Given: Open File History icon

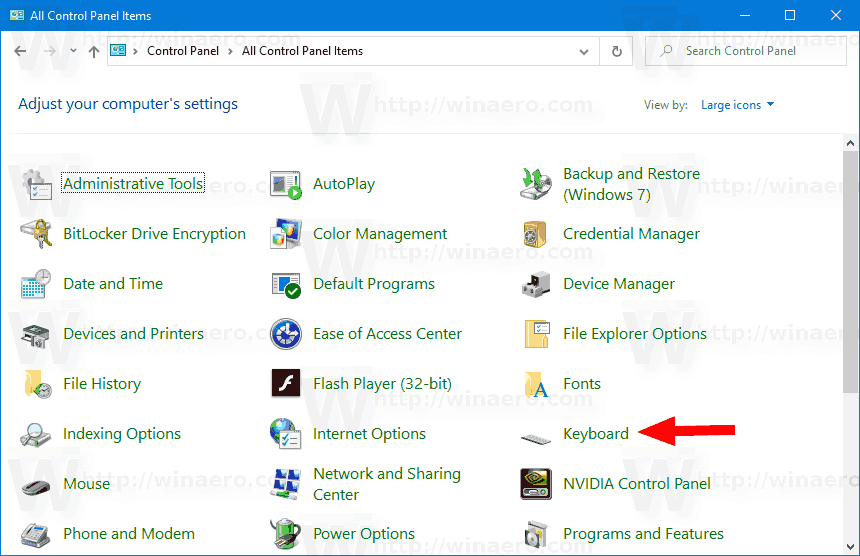Looking at the screenshot, I should [x=38, y=384].
